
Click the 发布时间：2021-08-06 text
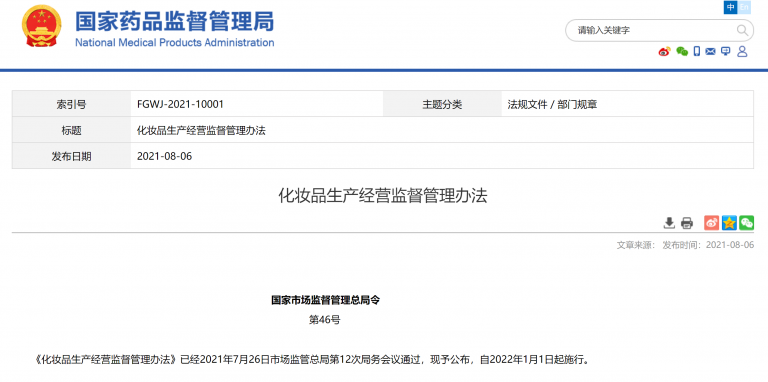(708, 245)
